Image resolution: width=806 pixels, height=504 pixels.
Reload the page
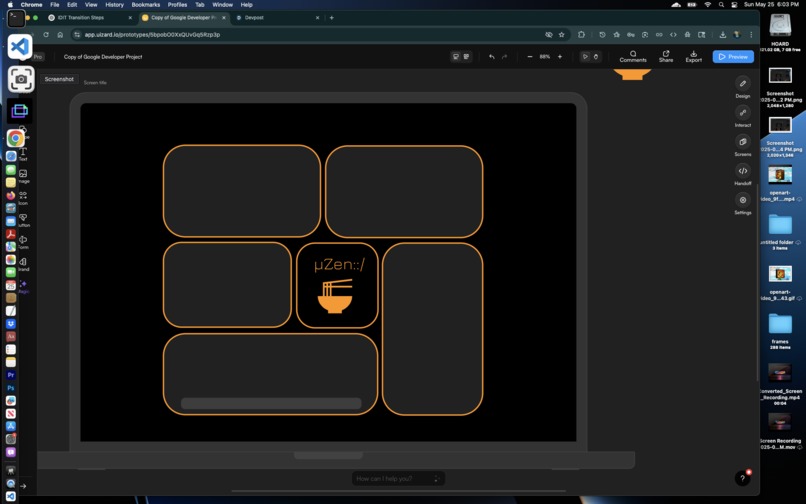[46, 34]
